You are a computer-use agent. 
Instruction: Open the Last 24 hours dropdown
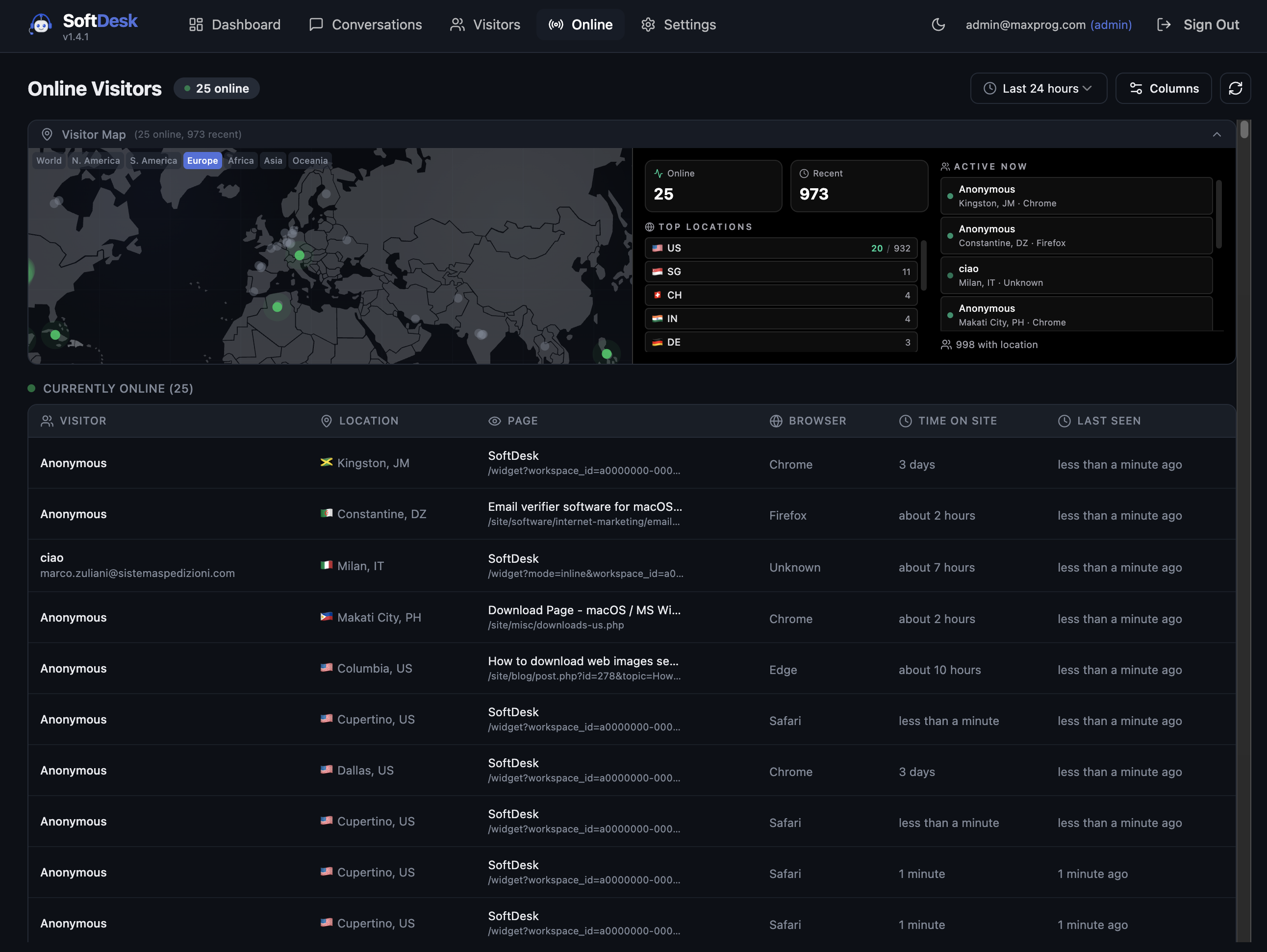1039,88
